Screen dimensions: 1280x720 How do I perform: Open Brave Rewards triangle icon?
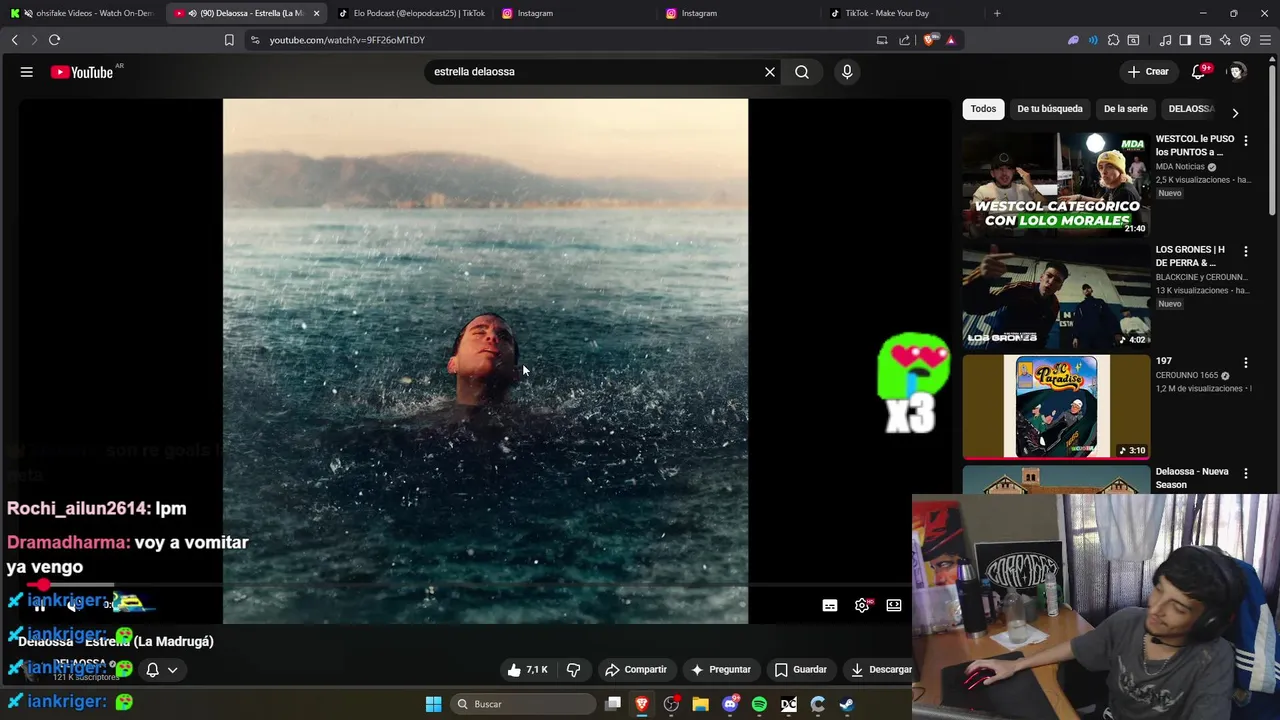pyautogui.click(x=951, y=40)
